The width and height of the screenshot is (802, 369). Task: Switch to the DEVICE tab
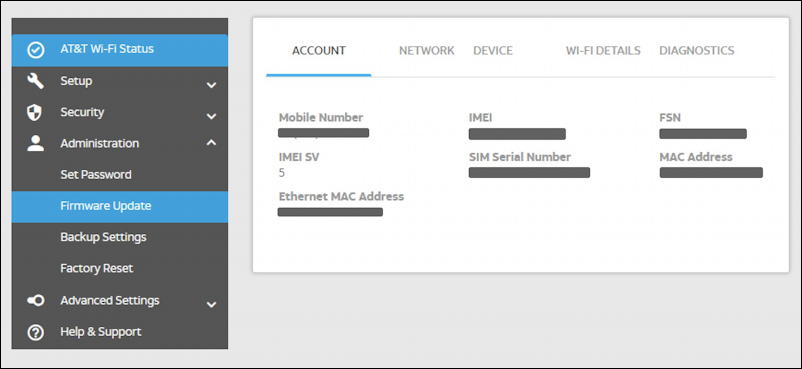coord(493,51)
